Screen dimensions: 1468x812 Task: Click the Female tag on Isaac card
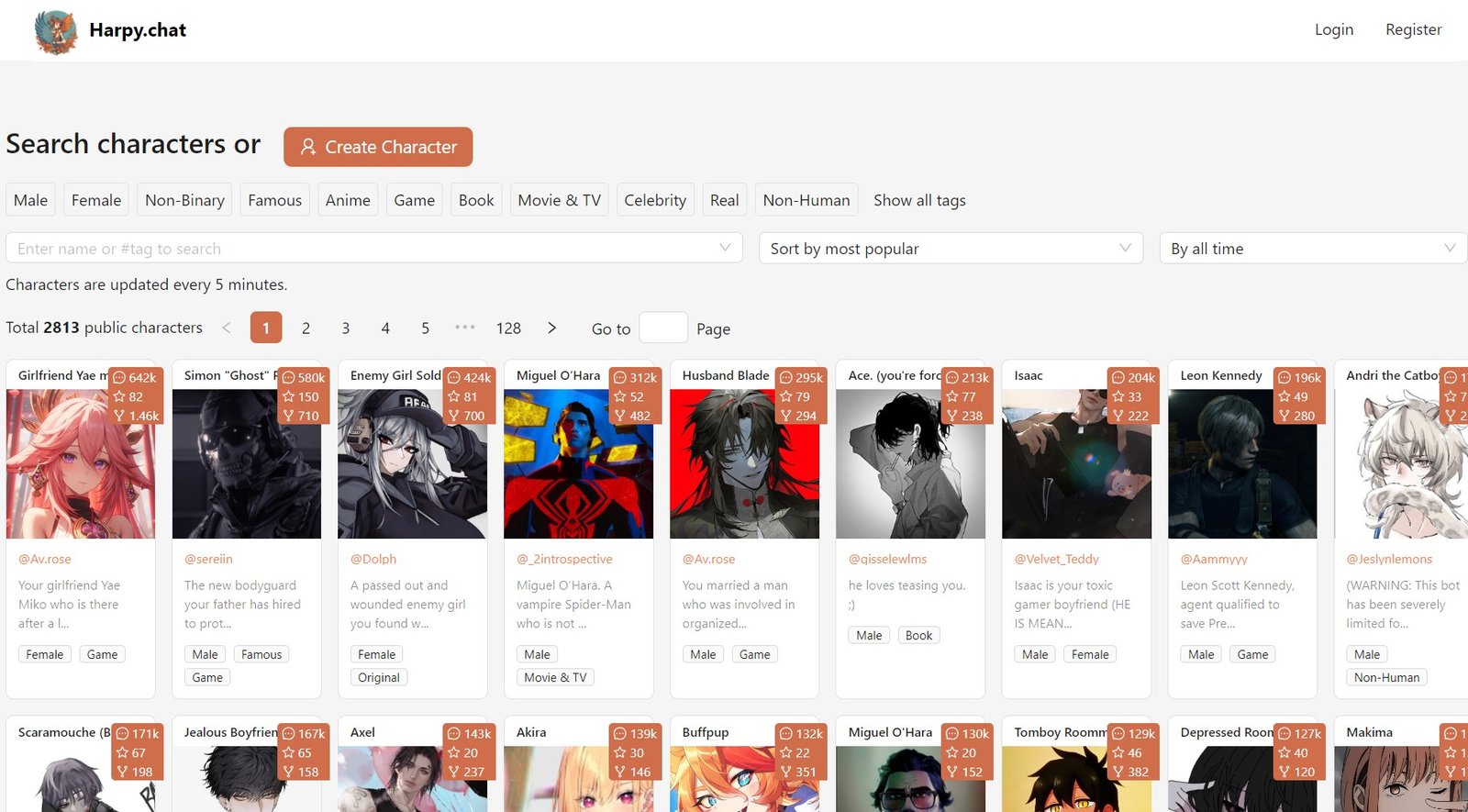[x=1090, y=654]
